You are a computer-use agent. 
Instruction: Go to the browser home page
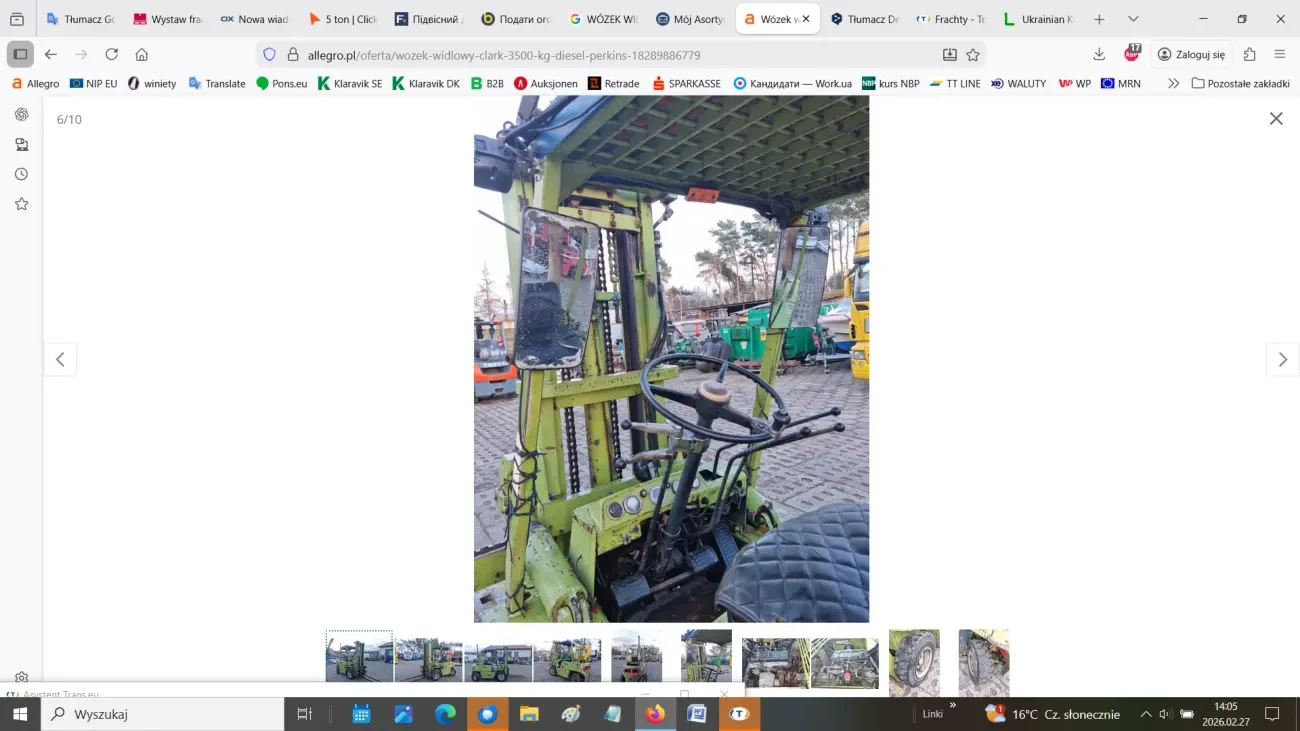click(142, 54)
